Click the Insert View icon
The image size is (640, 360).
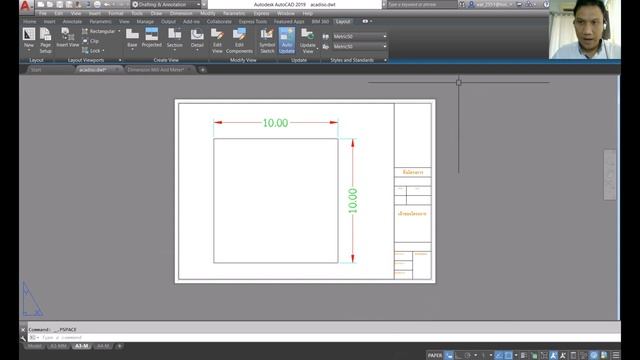tap(67, 37)
